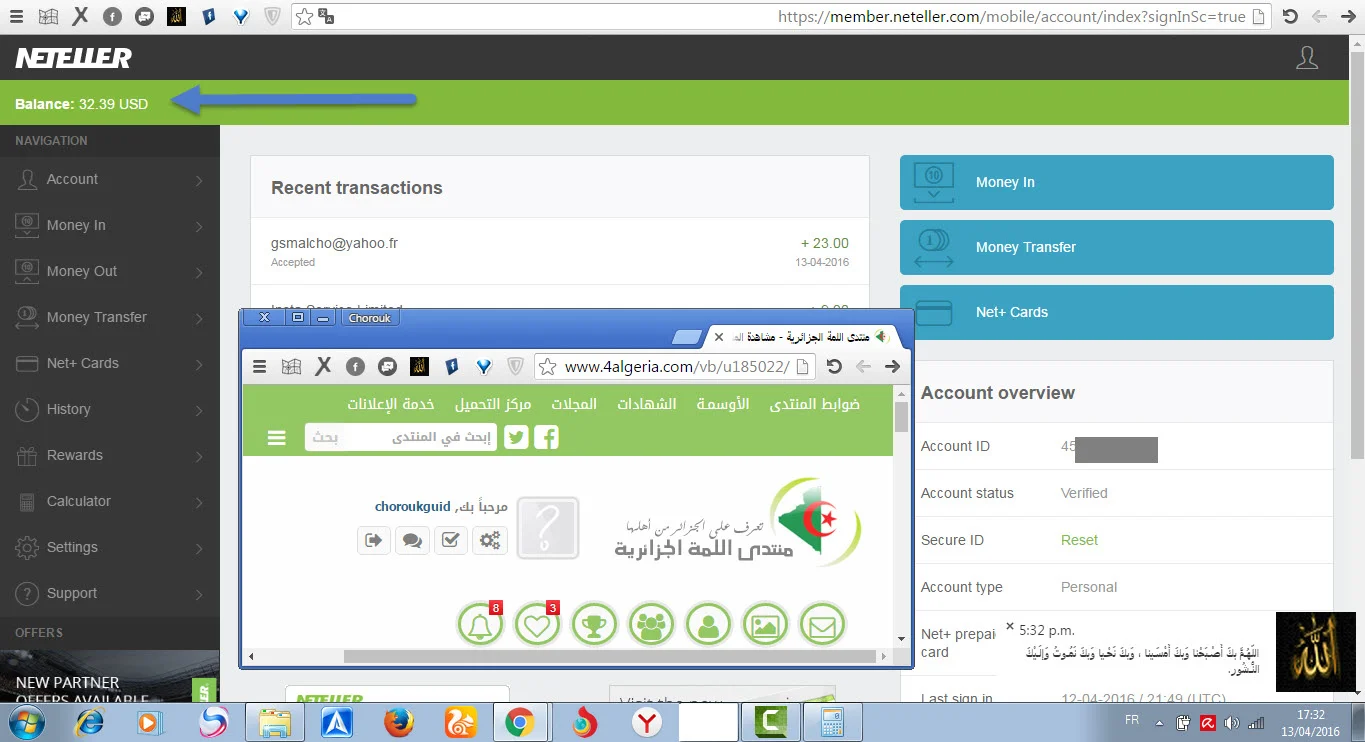Open the Neteller user profile icon

pyautogui.click(x=1306, y=58)
